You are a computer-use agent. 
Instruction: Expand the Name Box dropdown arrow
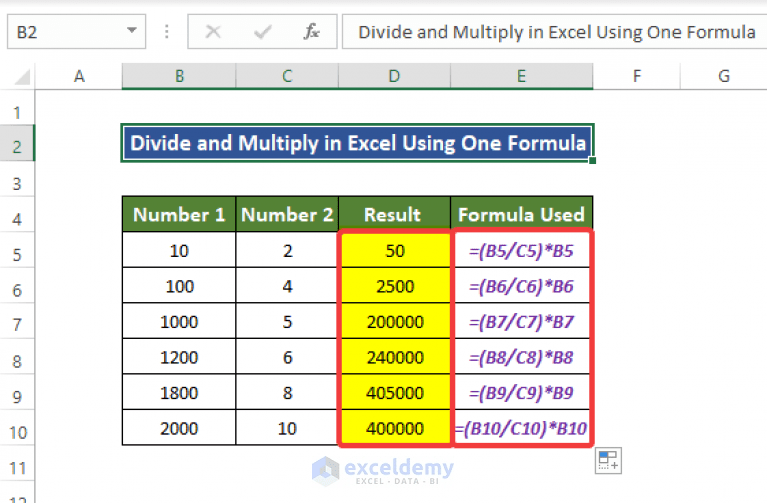tap(132, 31)
